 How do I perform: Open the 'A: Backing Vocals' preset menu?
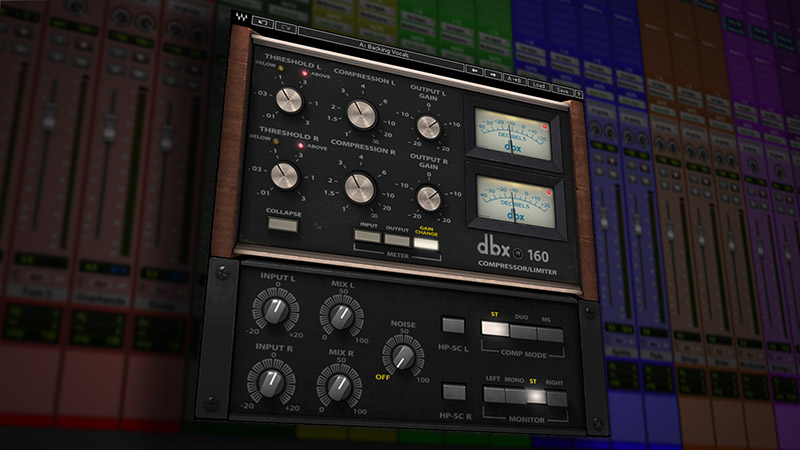[383, 50]
